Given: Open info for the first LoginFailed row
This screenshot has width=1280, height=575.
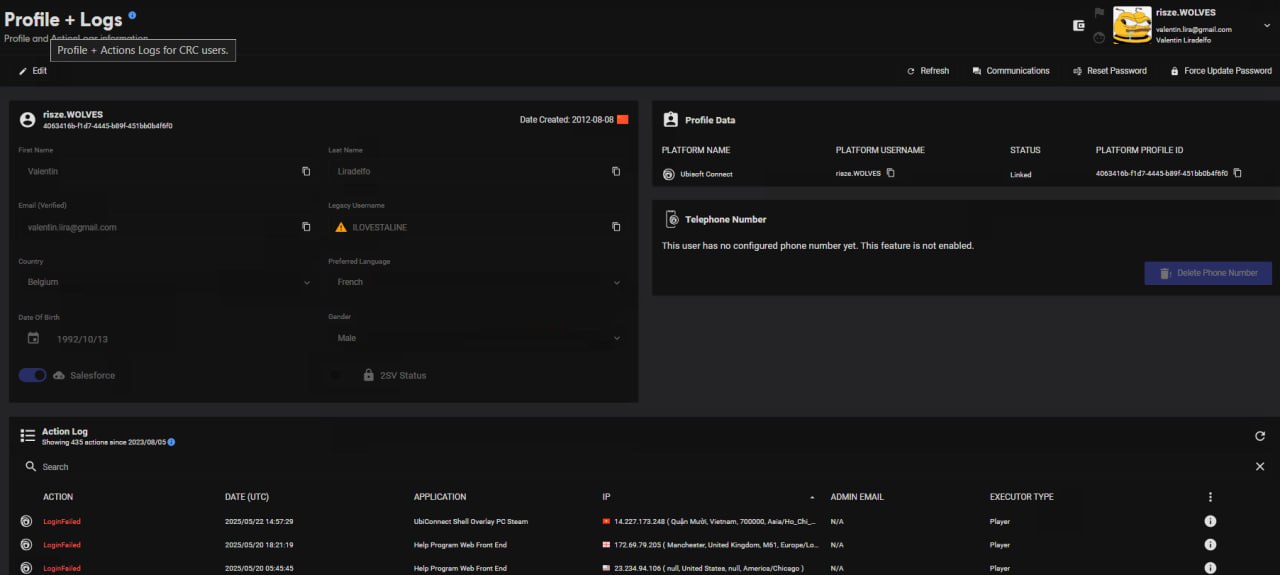Looking at the screenshot, I should (x=1210, y=521).
